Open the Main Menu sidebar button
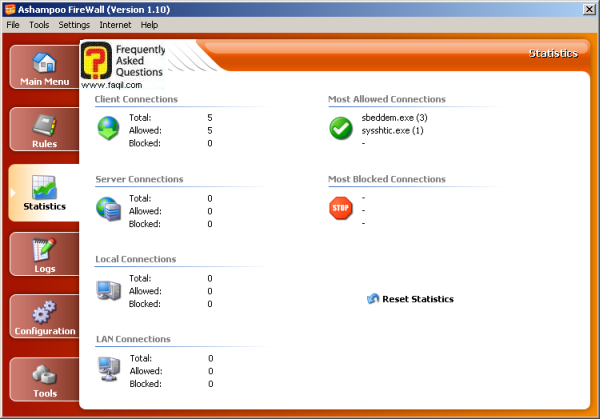 click(43, 69)
